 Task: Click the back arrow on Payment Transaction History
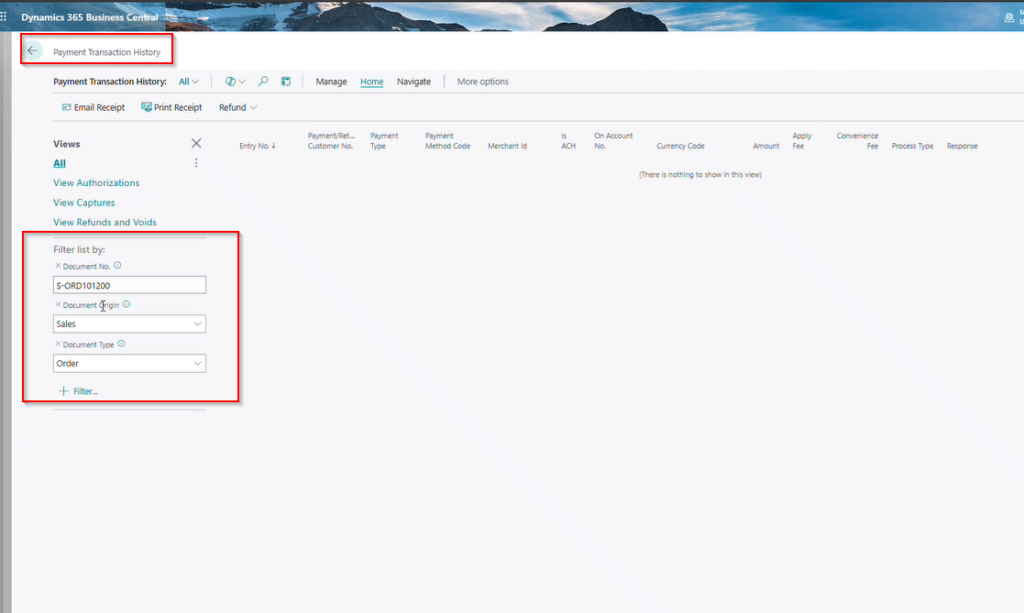click(33, 49)
